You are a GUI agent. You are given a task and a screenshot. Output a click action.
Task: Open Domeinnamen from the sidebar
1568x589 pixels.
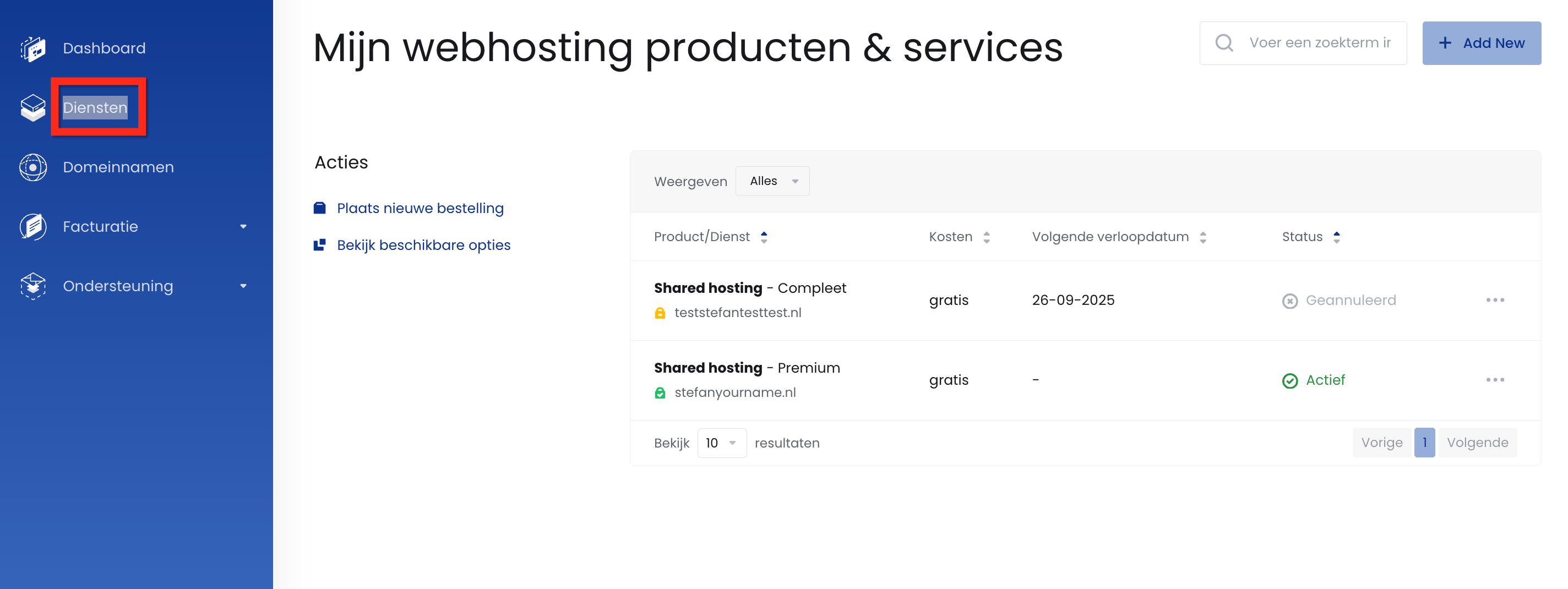click(118, 167)
